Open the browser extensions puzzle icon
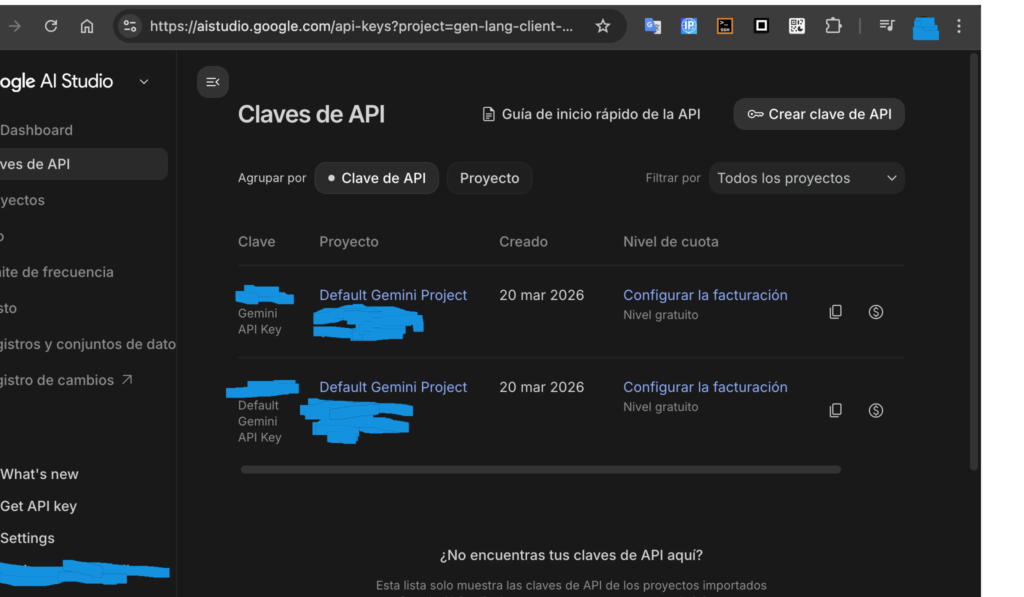Viewport: 1024px width, 597px height. tap(833, 26)
